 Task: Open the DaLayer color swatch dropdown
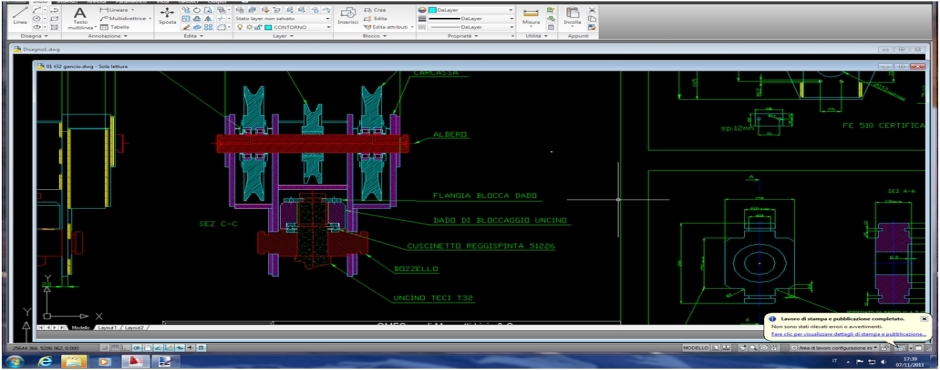coord(466,10)
